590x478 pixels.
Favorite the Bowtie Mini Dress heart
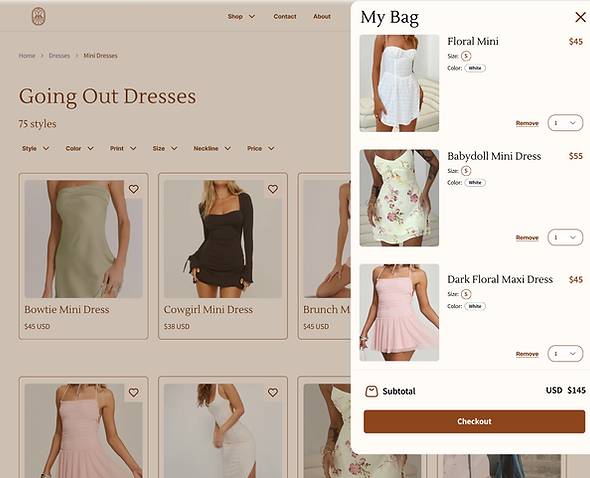click(134, 189)
